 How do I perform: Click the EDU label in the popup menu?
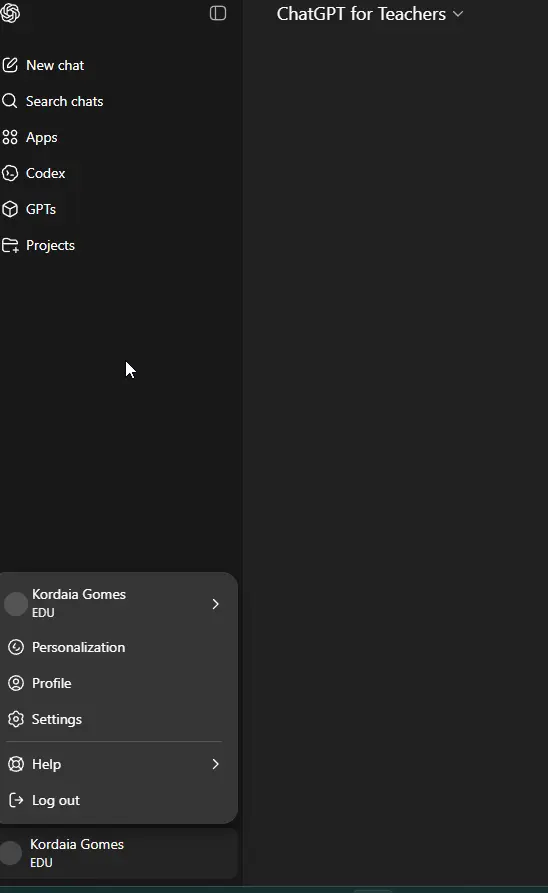click(x=43, y=613)
